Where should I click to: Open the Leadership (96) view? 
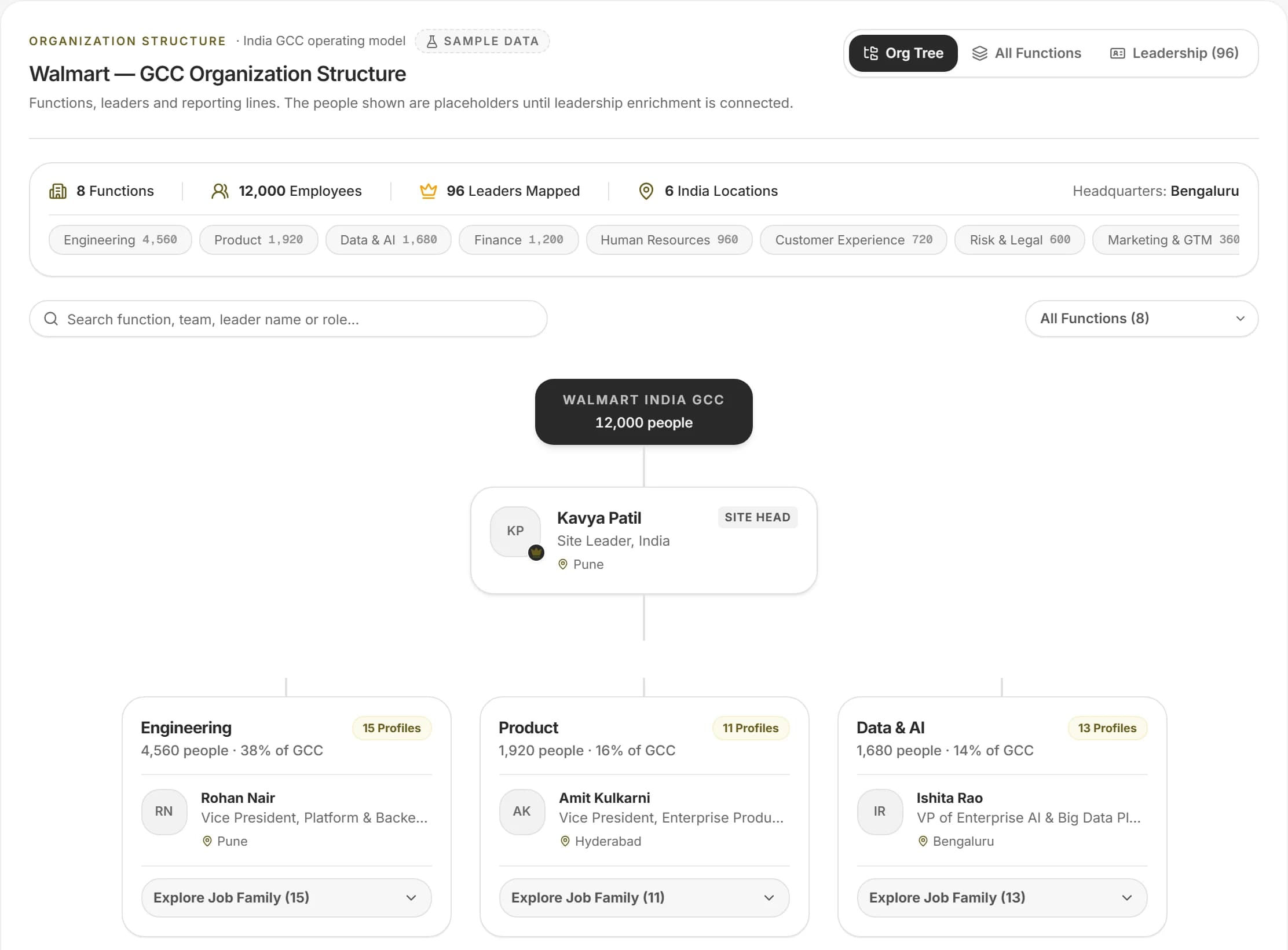1174,53
